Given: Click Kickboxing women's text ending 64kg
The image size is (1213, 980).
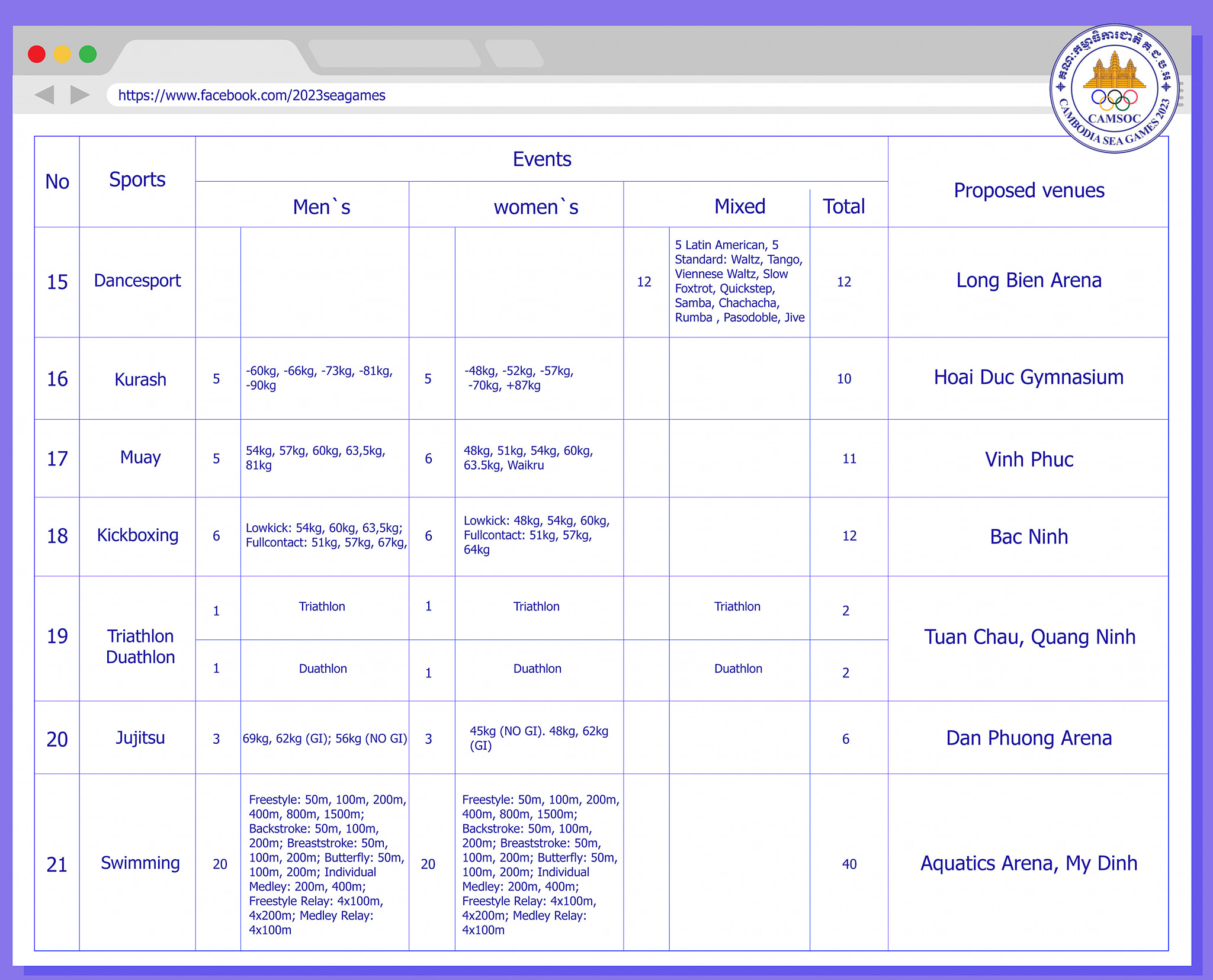Looking at the screenshot, I should 537,535.
